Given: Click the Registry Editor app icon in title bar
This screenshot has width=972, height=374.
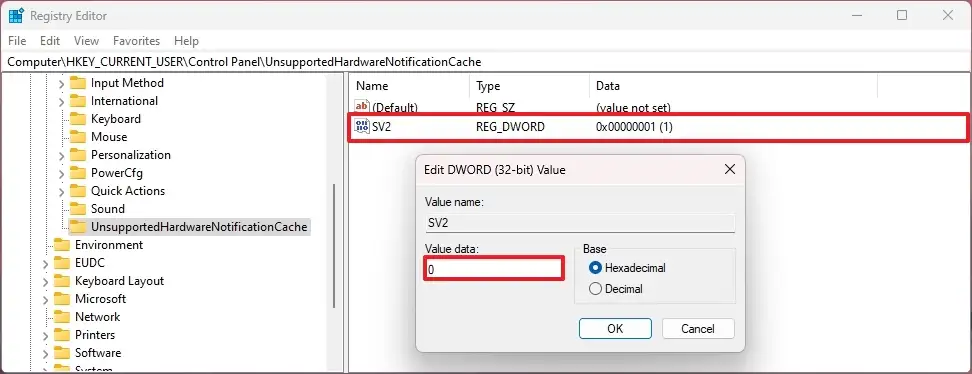Looking at the screenshot, I should [x=16, y=16].
